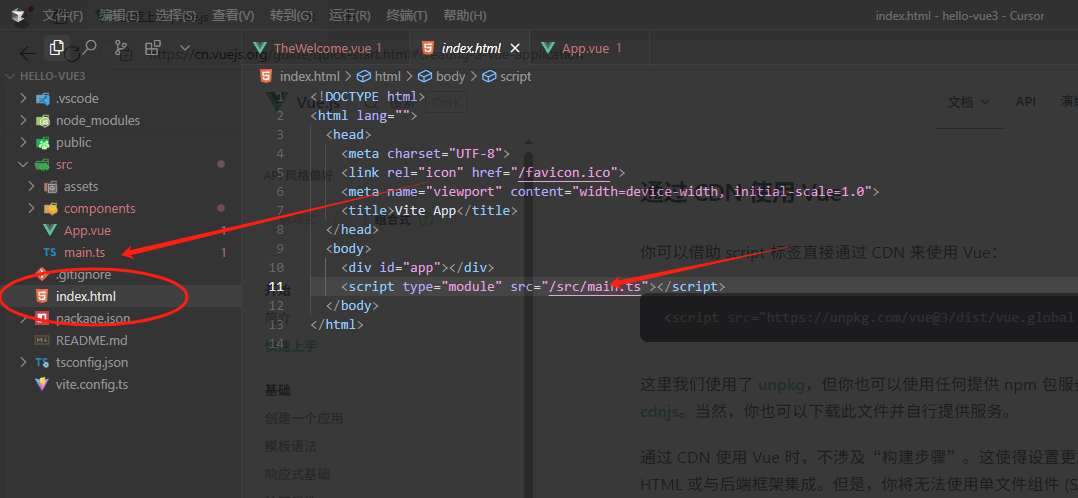1078x498 pixels.
Task: Open the 终端(T) menu
Action: (406, 15)
